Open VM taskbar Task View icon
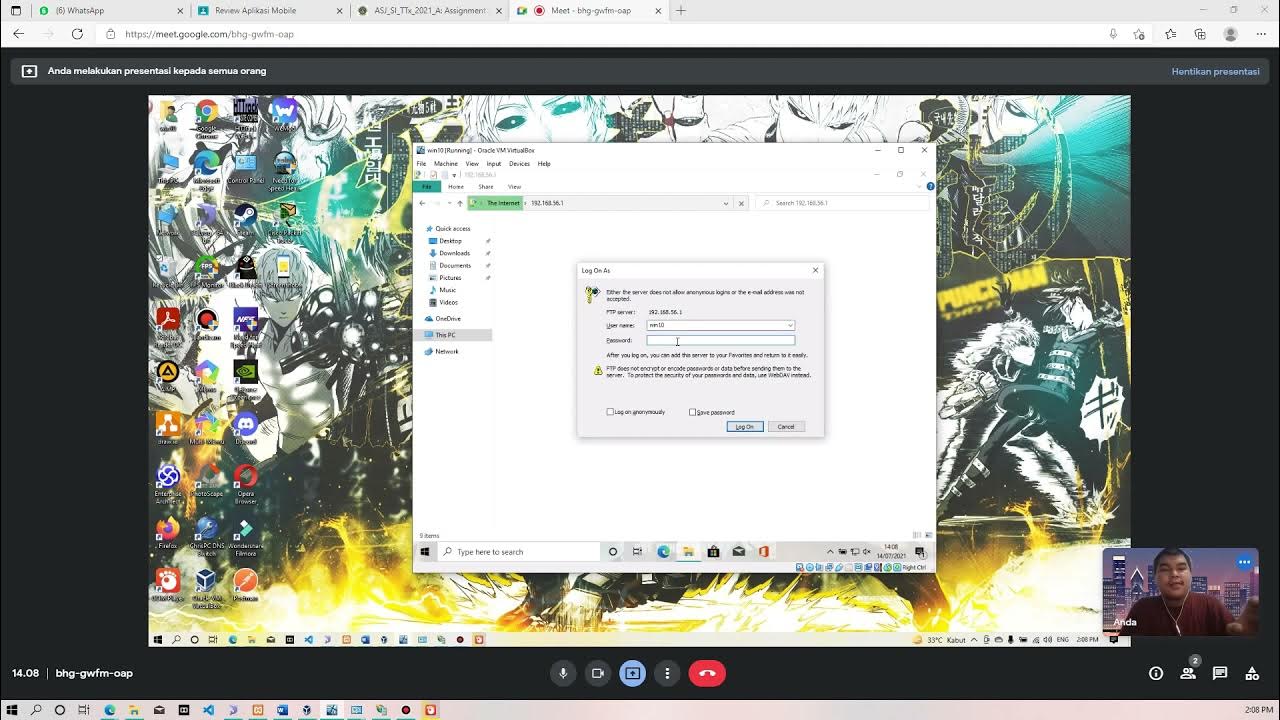 click(x=637, y=551)
